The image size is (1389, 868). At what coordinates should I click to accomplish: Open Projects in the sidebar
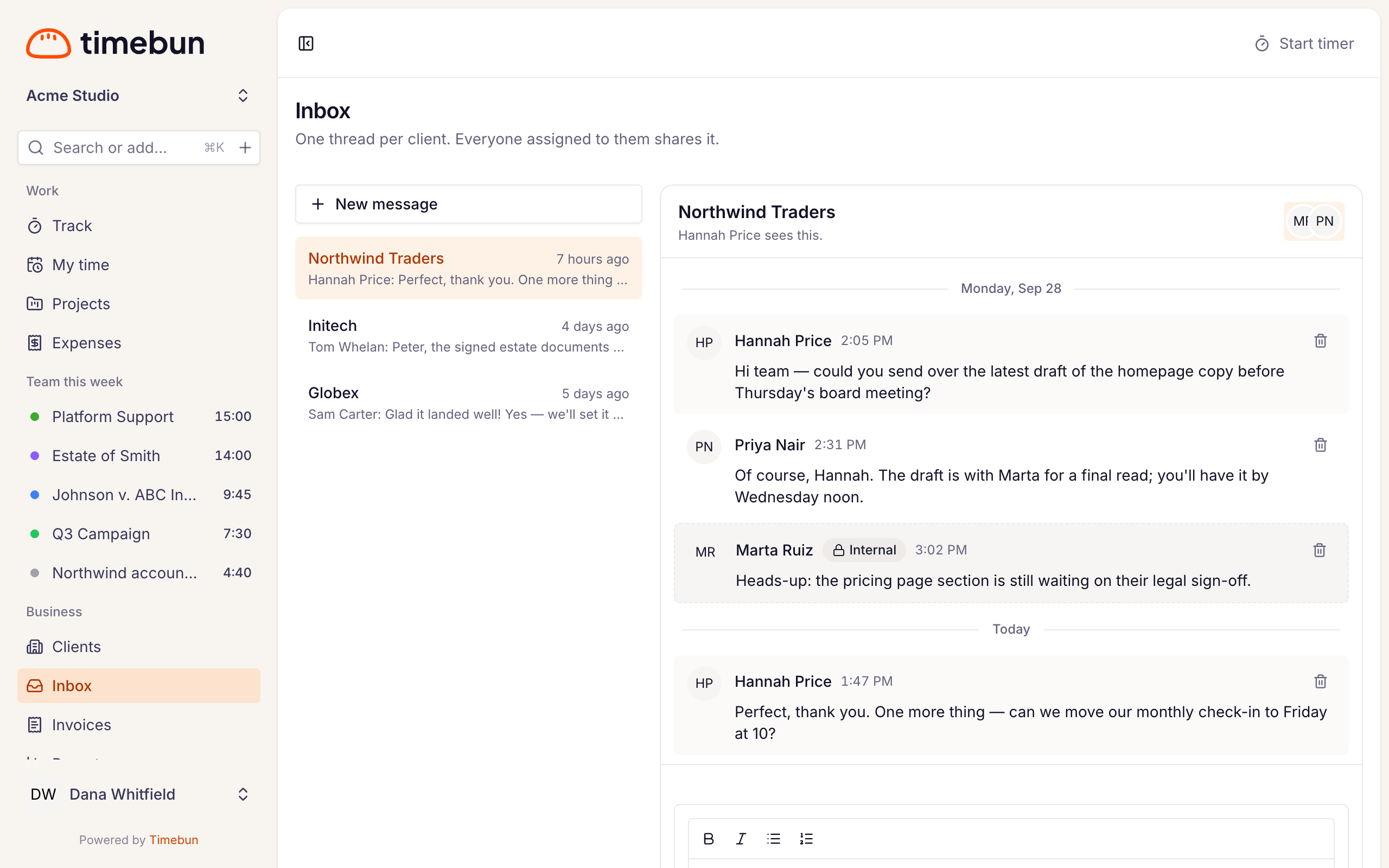click(x=139, y=304)
